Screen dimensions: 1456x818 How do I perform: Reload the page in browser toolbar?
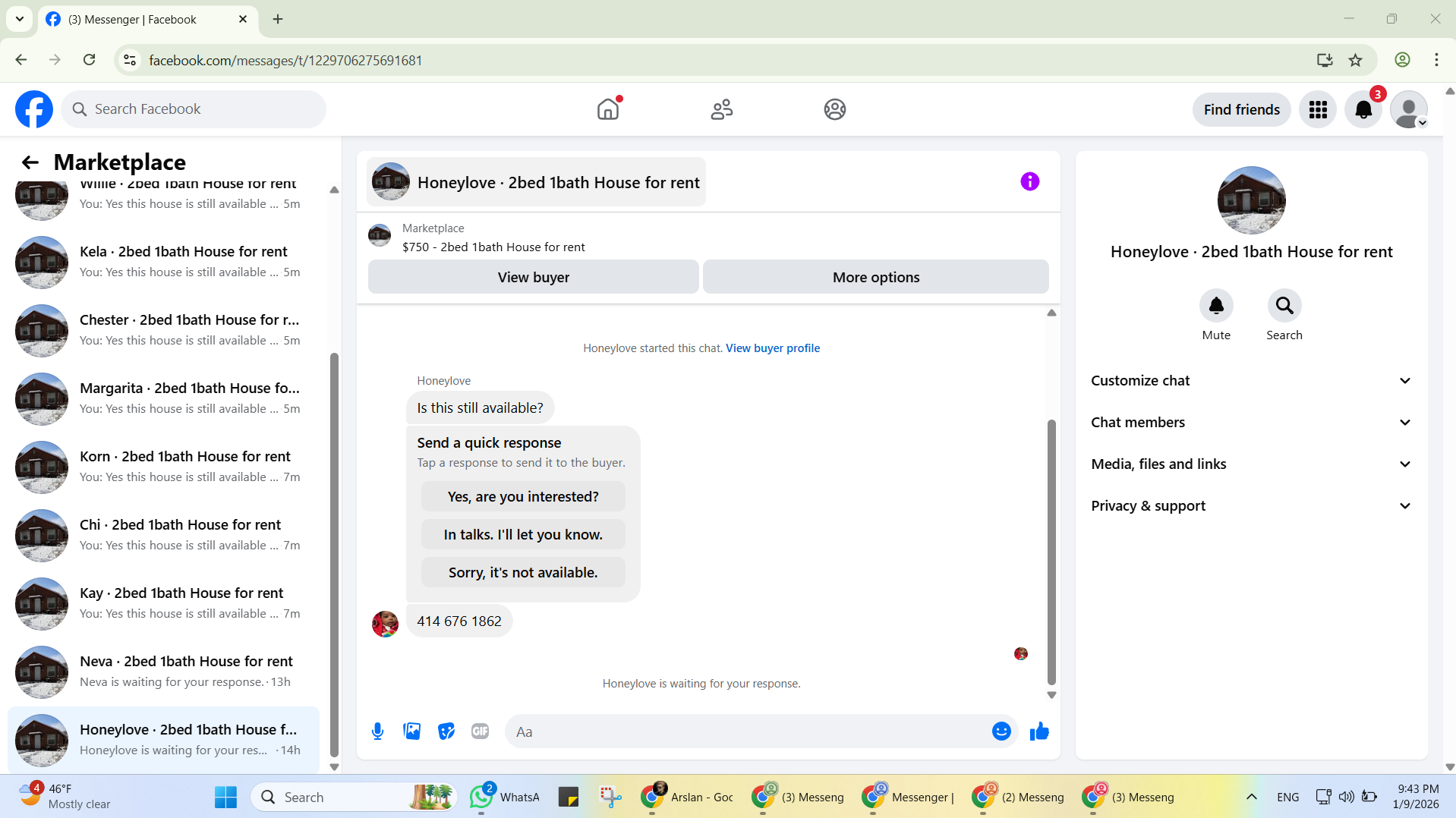point(90,60)
